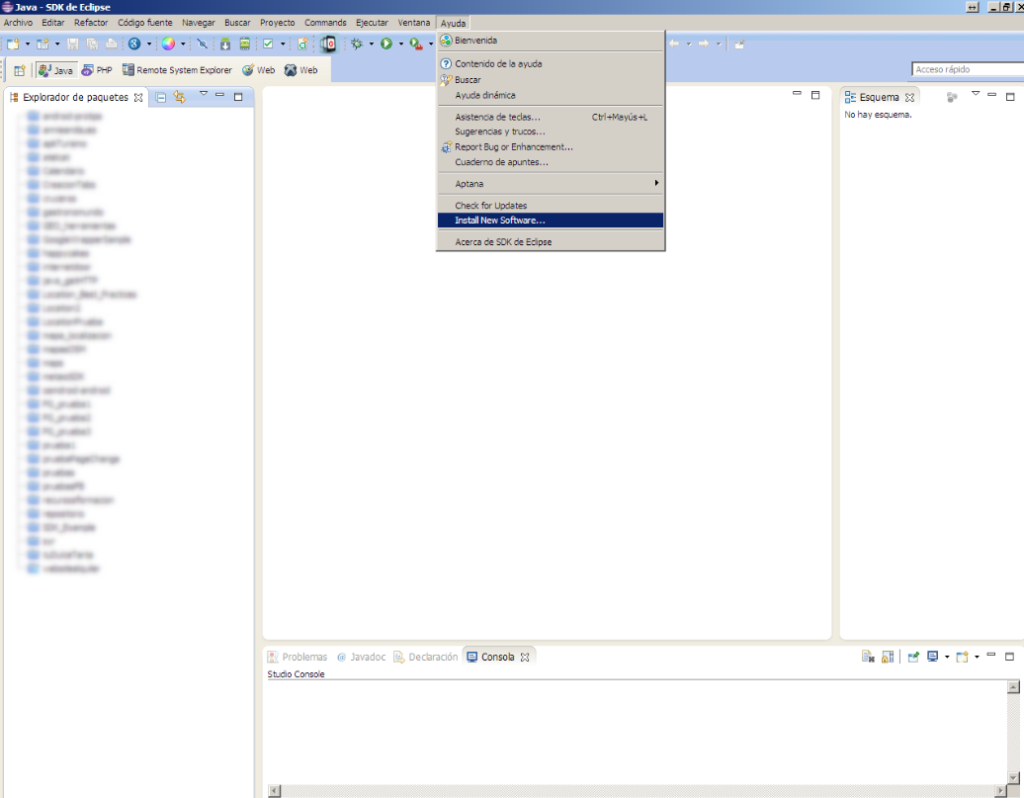
Task: Open dropdown next to color wheel icon
Action: point(183,44)
